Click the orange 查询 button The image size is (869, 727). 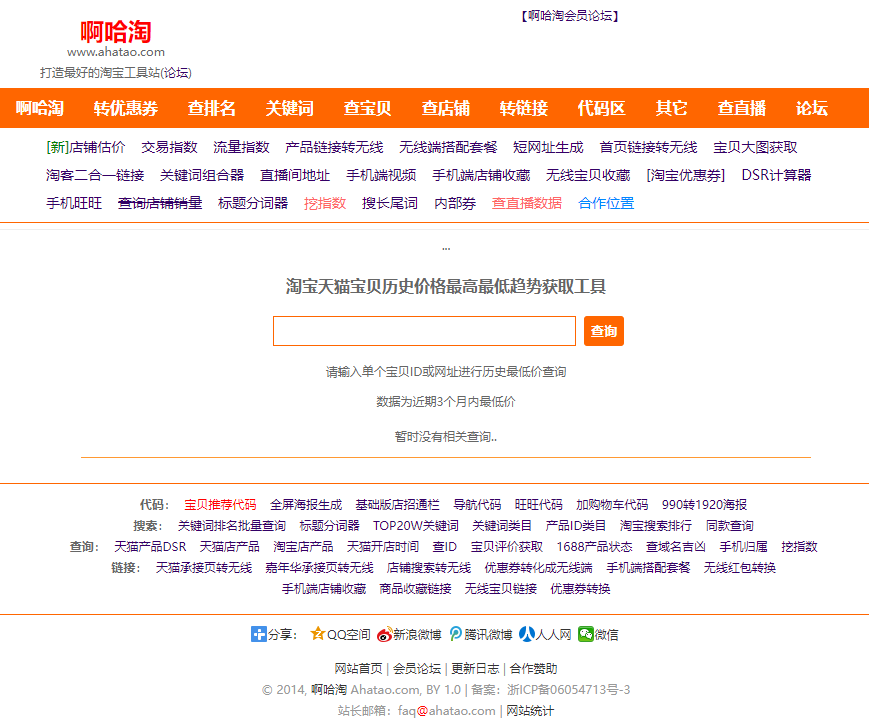(x=603, y=331)
